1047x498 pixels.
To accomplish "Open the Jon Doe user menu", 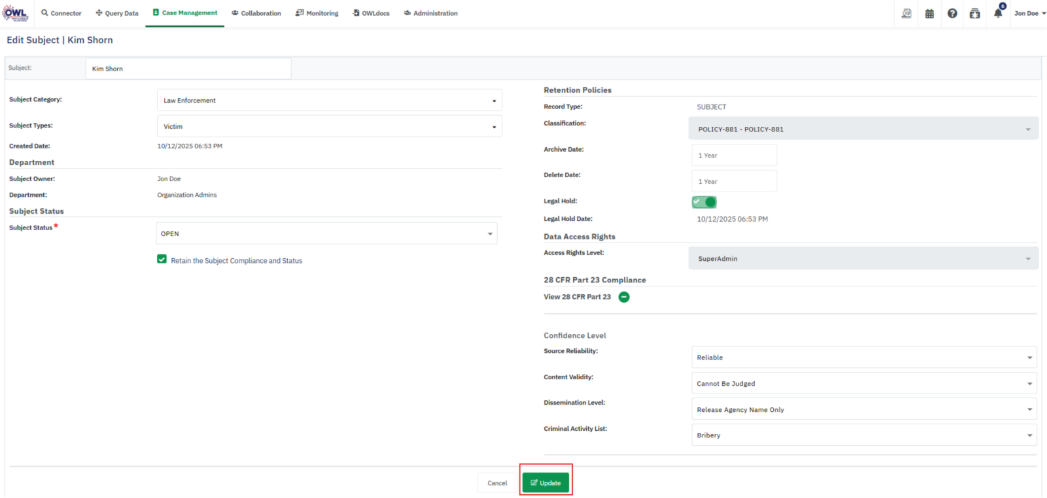I will (1029, 13).
